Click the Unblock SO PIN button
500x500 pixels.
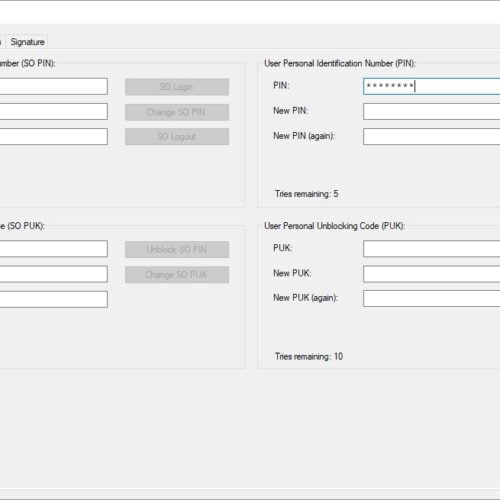(x=177, y=249)
